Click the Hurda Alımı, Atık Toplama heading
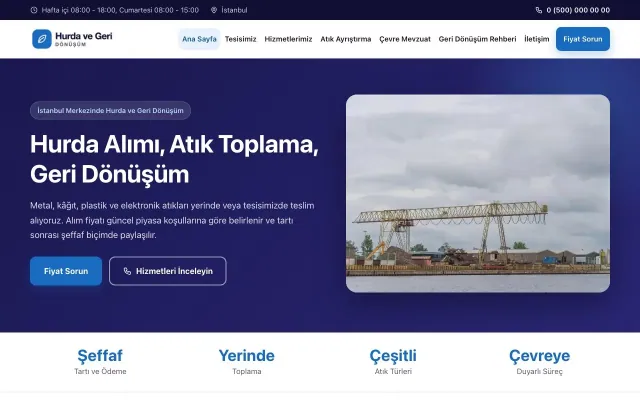 tap(174, 159)
